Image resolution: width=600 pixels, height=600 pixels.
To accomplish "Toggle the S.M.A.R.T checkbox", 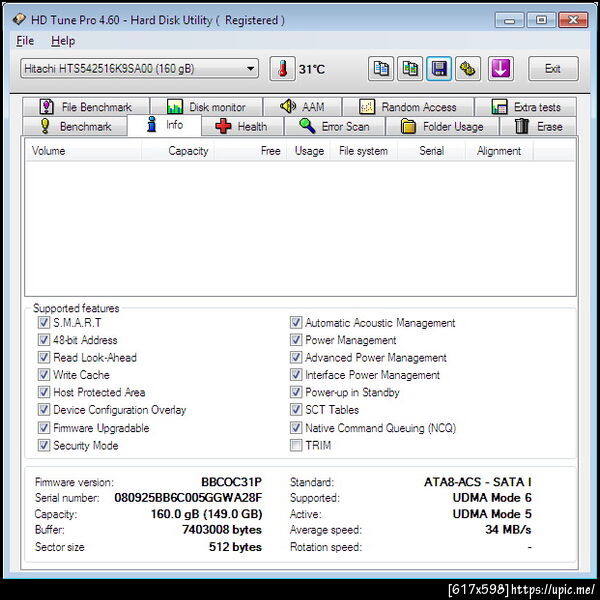I will [44, 323].
